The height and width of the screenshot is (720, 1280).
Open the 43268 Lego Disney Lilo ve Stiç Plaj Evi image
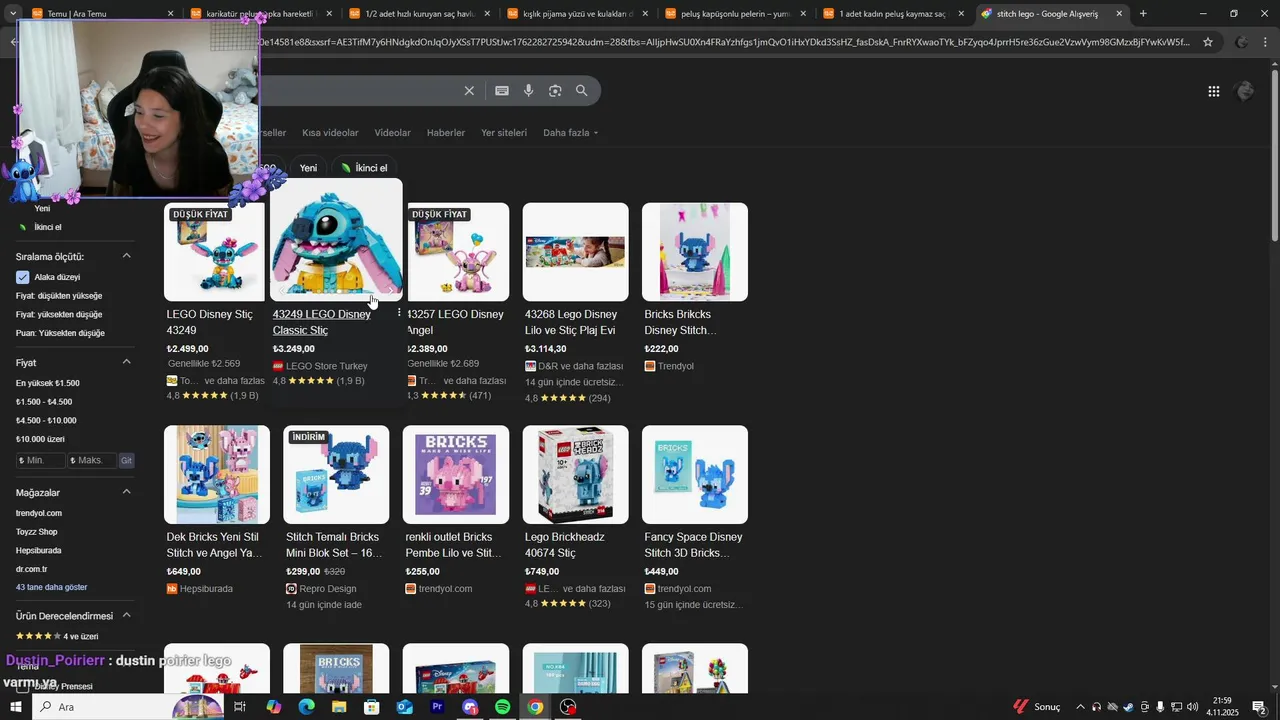point(576,252)
